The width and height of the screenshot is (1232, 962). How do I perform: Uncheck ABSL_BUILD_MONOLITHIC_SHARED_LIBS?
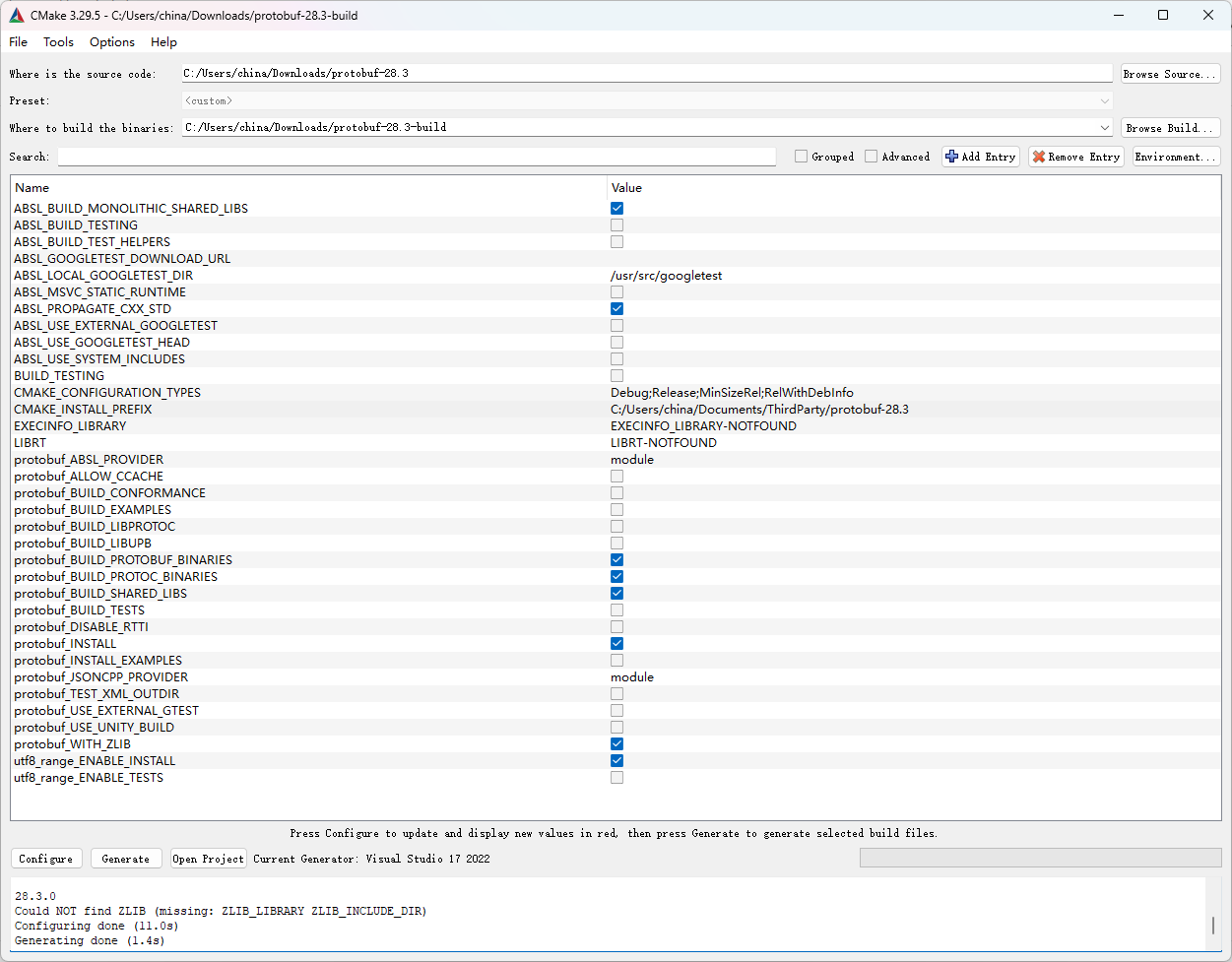tap(616, 208)
